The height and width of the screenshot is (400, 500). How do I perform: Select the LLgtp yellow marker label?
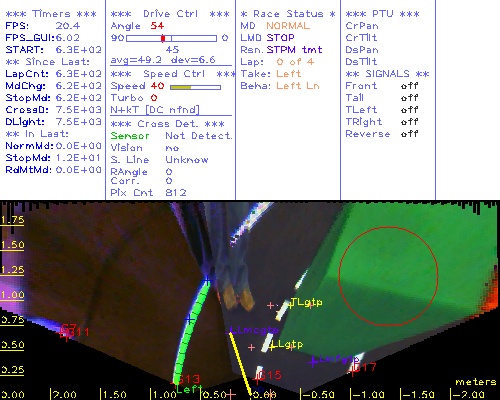point(287,344)
